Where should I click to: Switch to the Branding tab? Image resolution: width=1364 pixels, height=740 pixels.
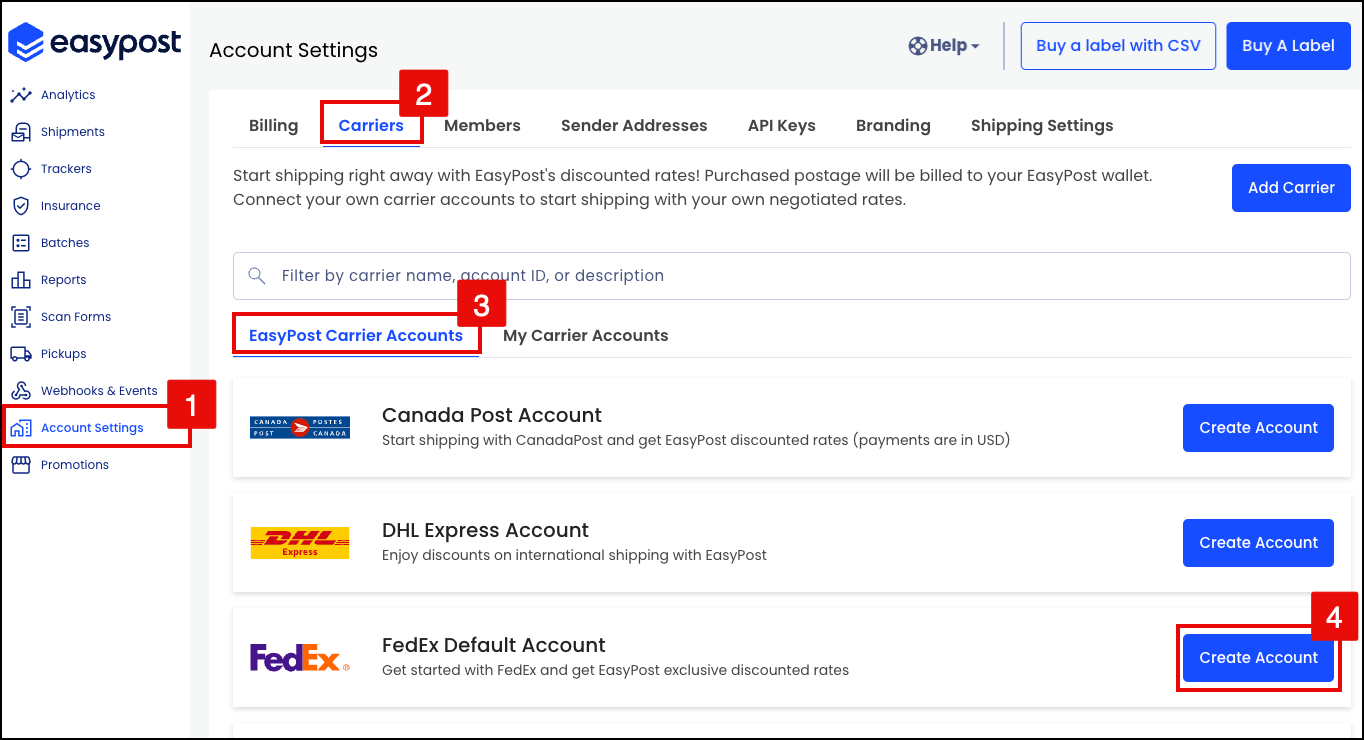(x=893, y=126)
